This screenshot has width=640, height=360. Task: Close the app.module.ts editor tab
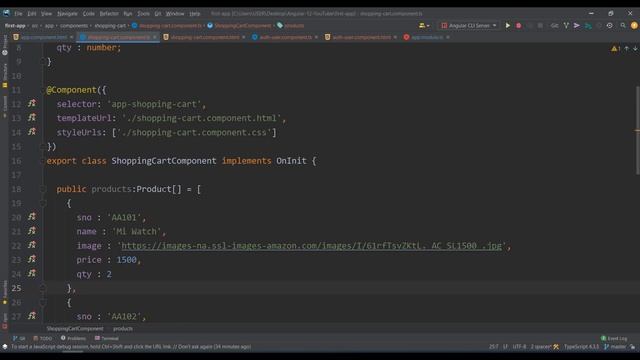(448, 37)
